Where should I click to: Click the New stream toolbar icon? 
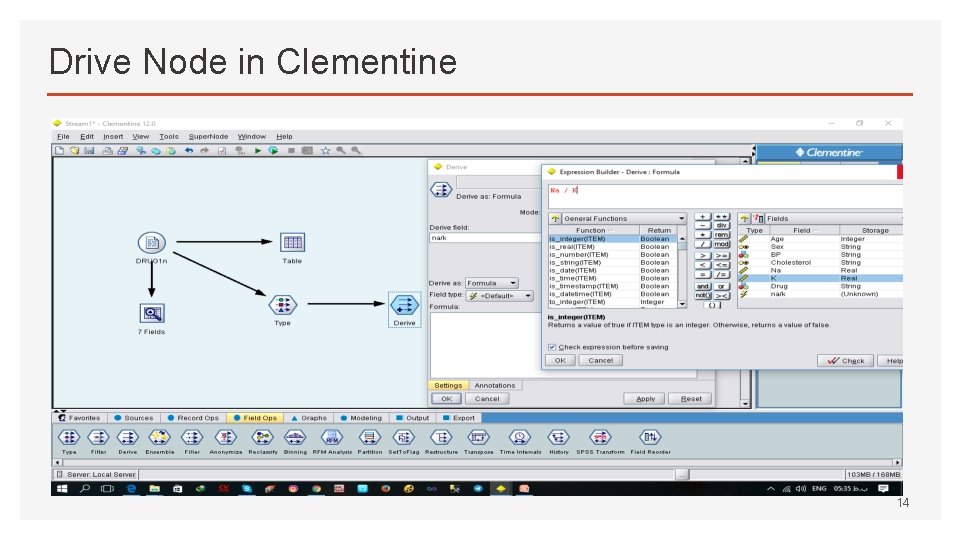coord(60,151)
